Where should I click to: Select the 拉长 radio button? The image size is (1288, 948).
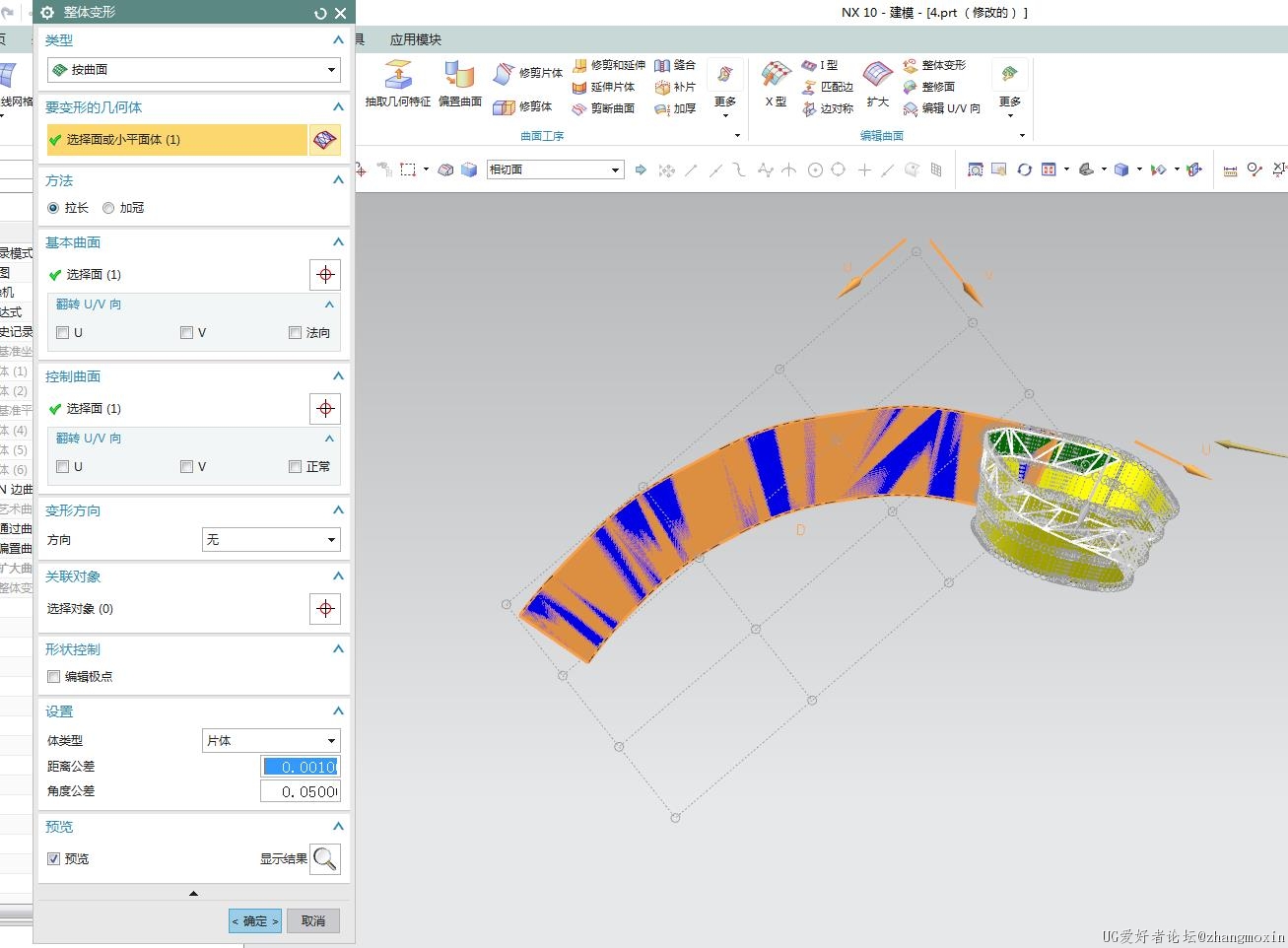[53, 208]
